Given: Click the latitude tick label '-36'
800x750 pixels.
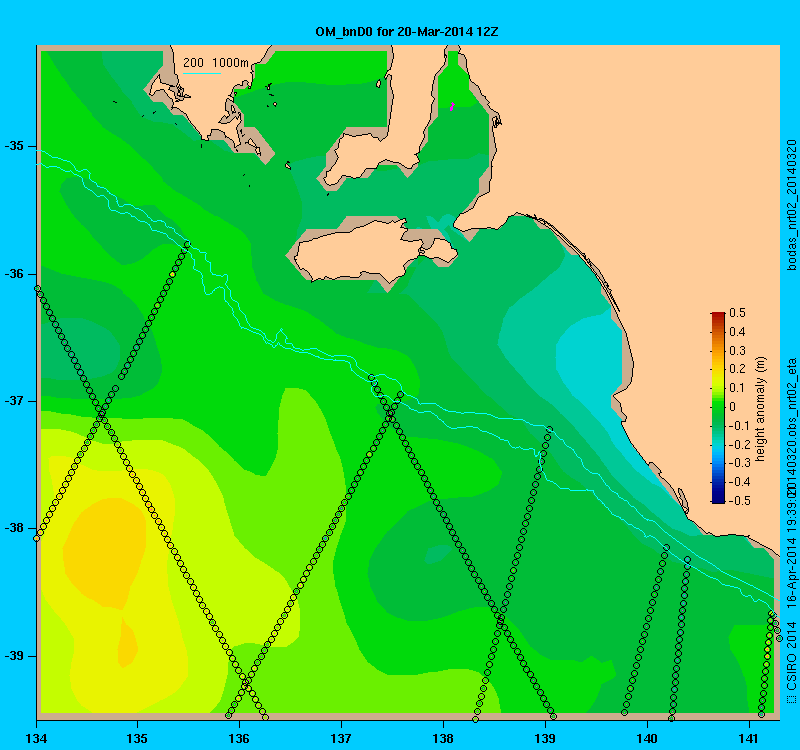Looking at the screenshot, I should [x=14, y=274].
